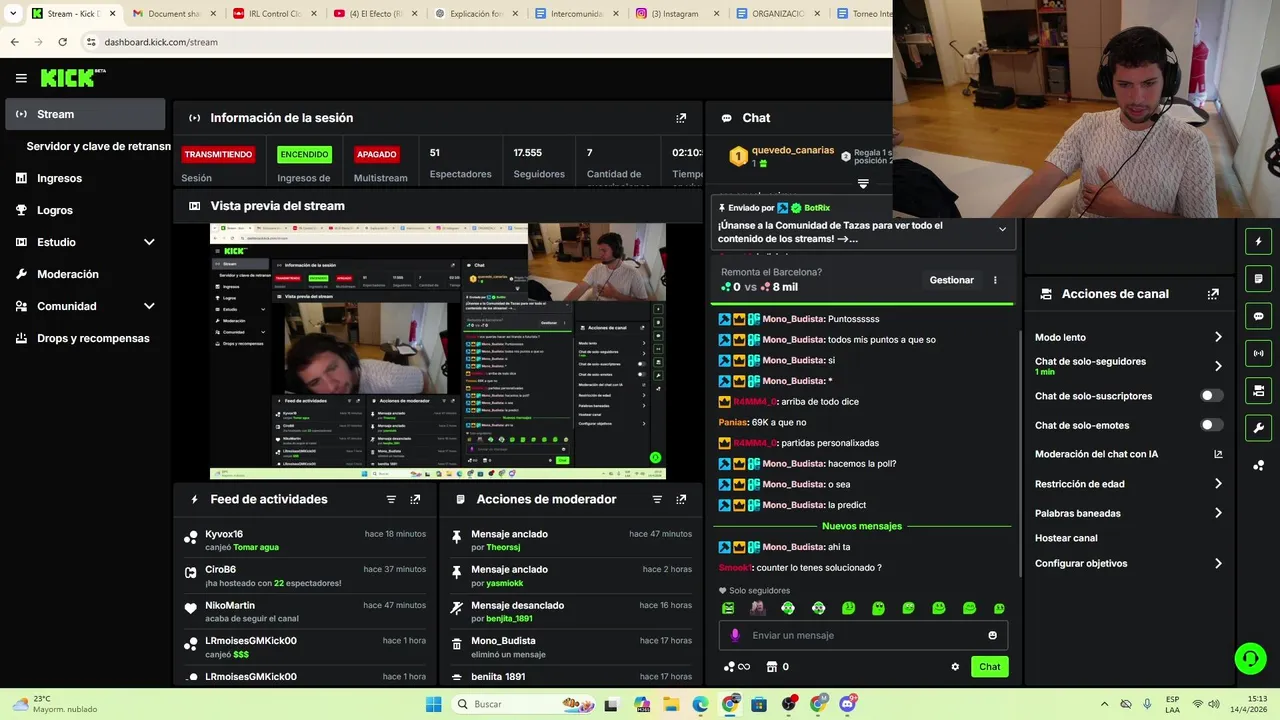Viewport: 1280px width, 720px height.
Task: Click the browser address bar
Action: coord(480,42)
